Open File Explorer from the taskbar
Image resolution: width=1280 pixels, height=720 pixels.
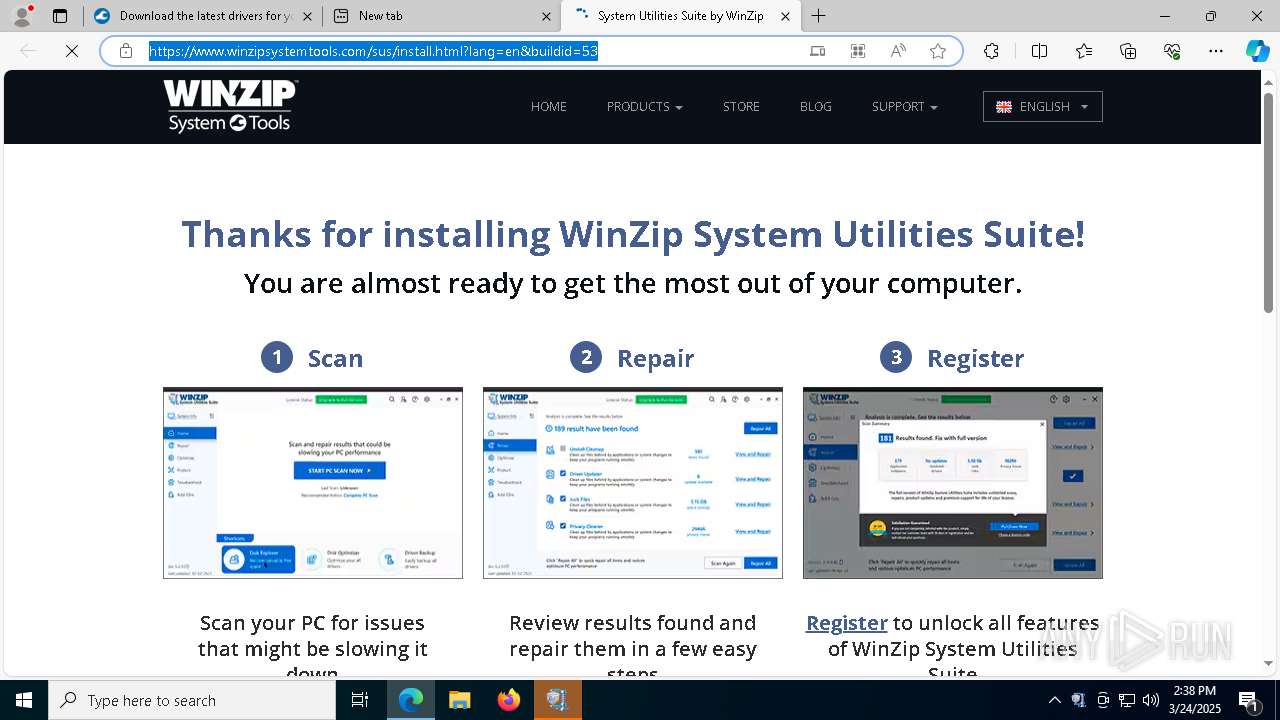(x=459, y=700)
